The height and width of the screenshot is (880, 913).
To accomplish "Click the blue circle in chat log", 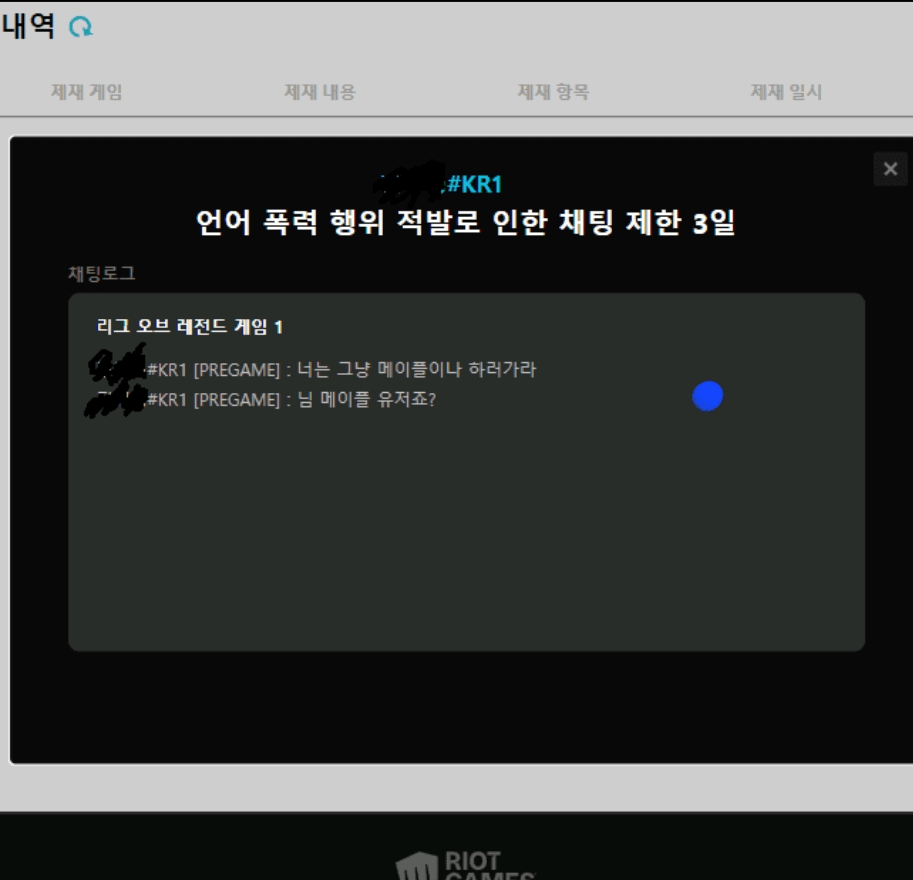I will point(707,397).
